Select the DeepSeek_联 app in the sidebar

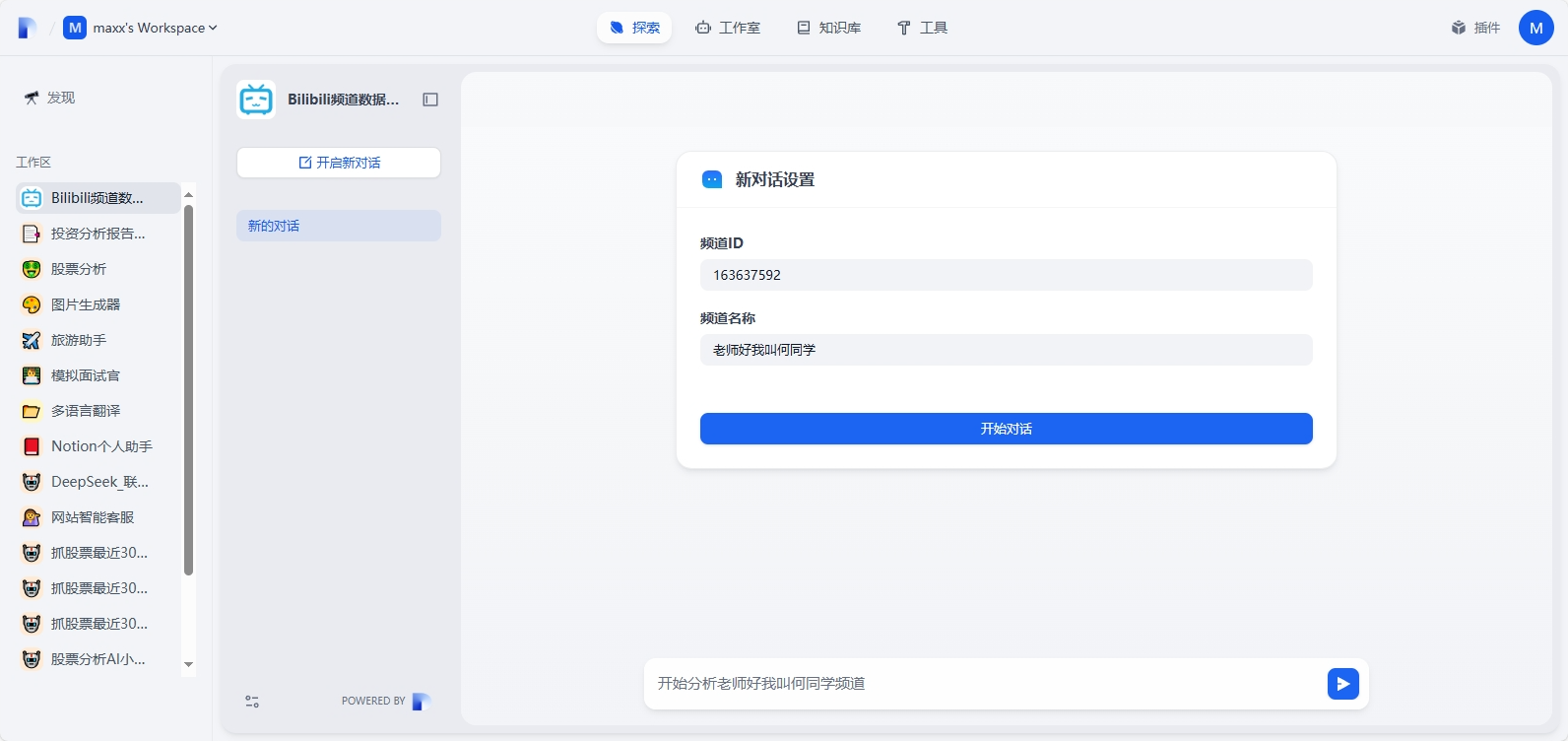click(98, 482)
